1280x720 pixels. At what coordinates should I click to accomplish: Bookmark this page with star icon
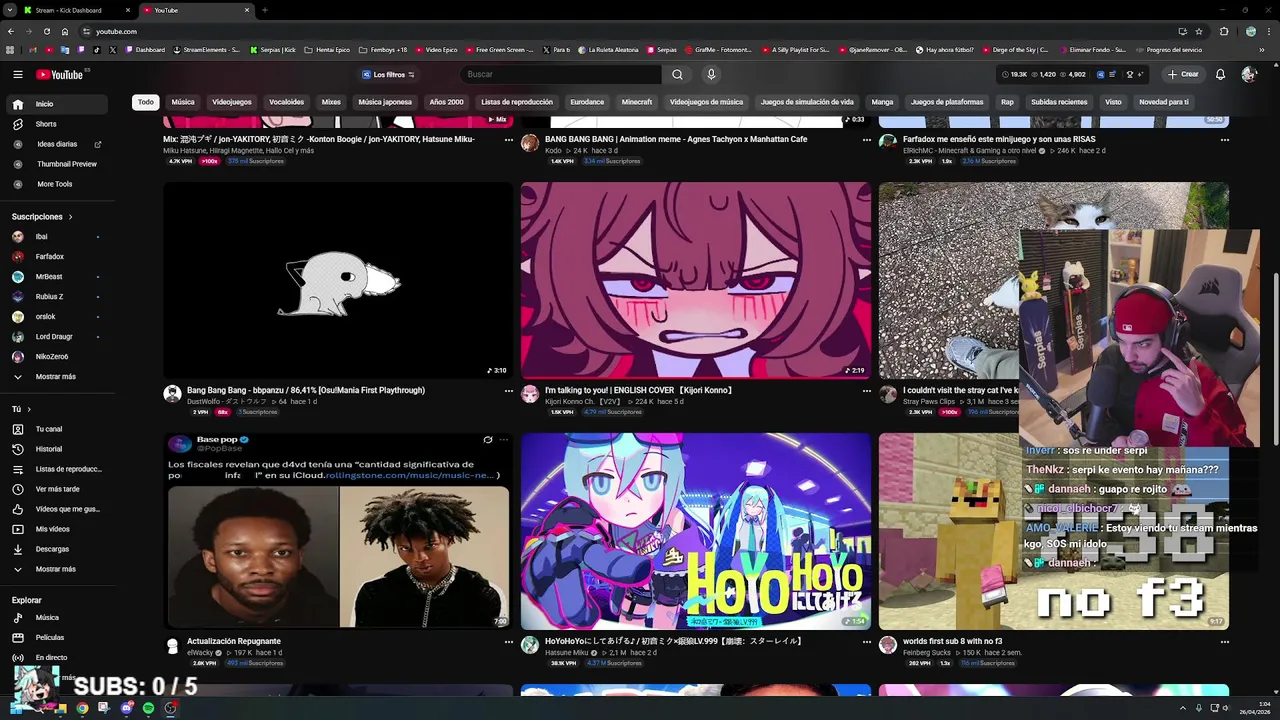click(1199, 31)
